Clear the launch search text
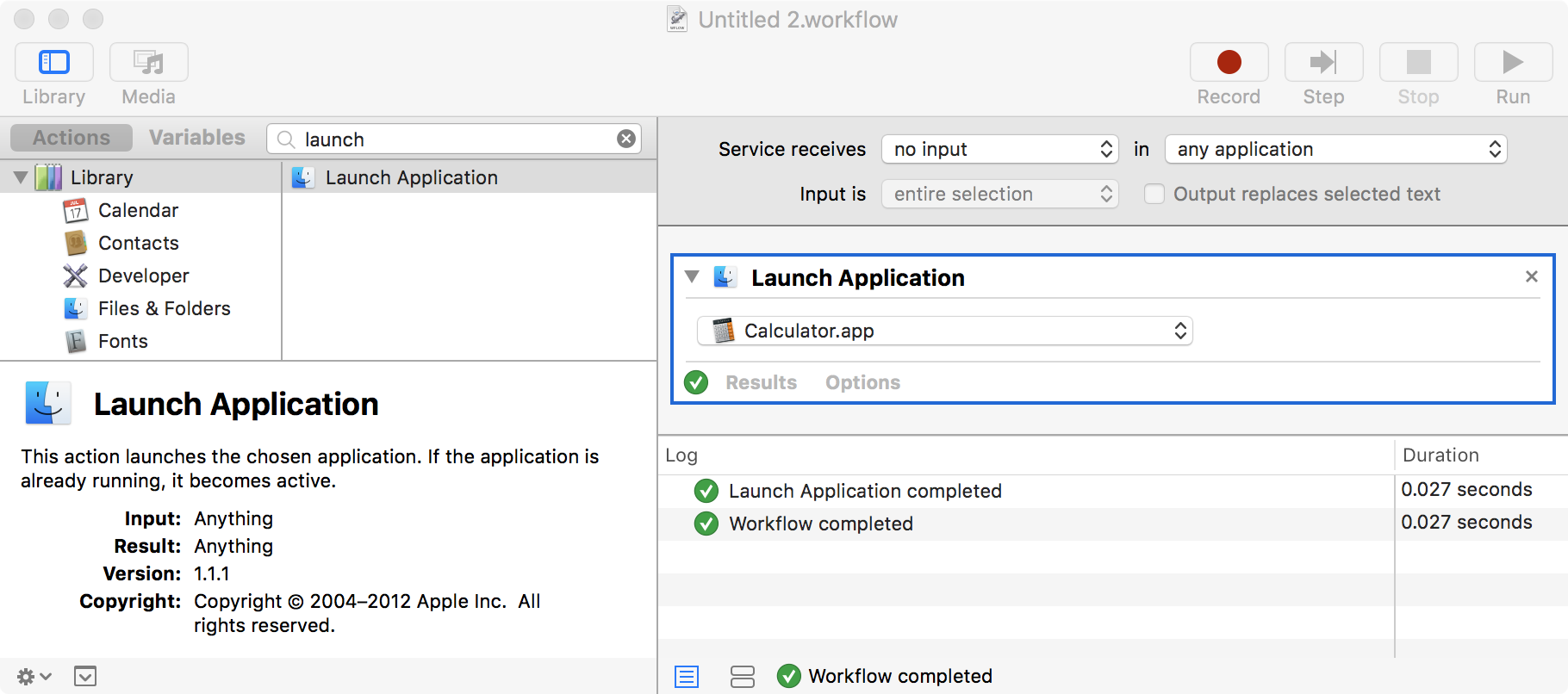 (x=626, y=139)
